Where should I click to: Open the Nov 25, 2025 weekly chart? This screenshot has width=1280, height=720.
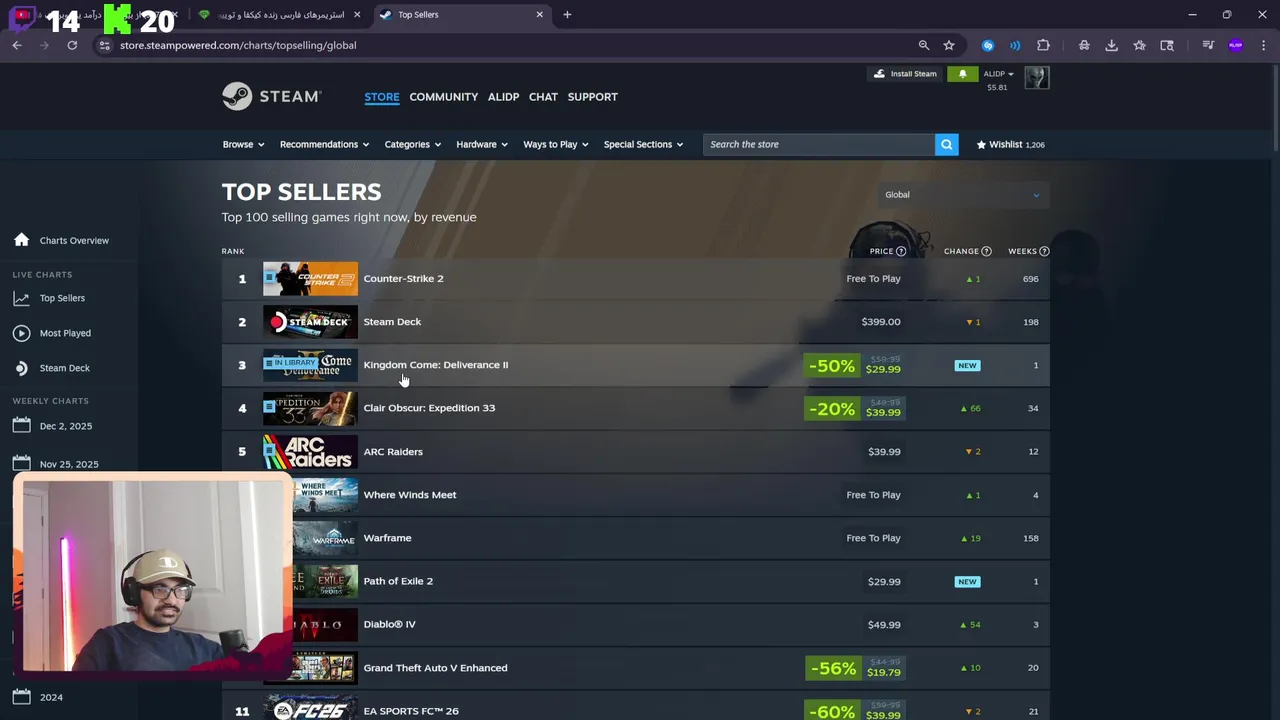coord(69,464)
